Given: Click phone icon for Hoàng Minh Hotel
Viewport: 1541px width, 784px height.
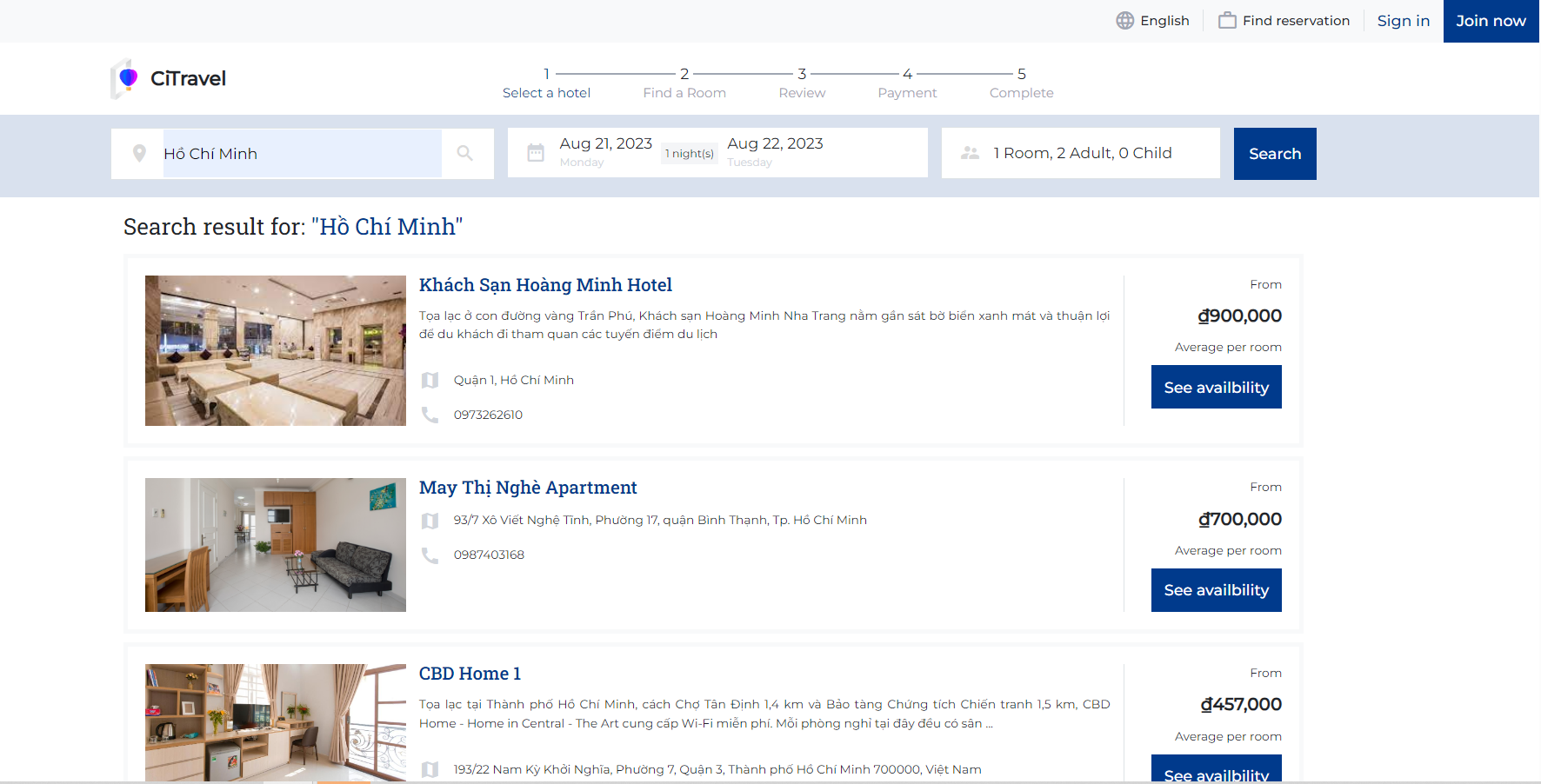Looking at the screenshot, I should (430, 415).
